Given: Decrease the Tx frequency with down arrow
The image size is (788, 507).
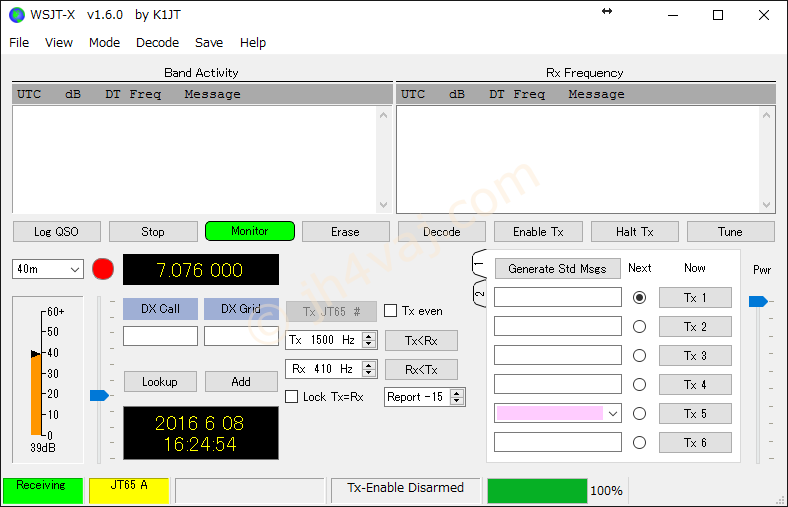Looking at the screenshot, I should pyautogui.click(x=369, y=344).
